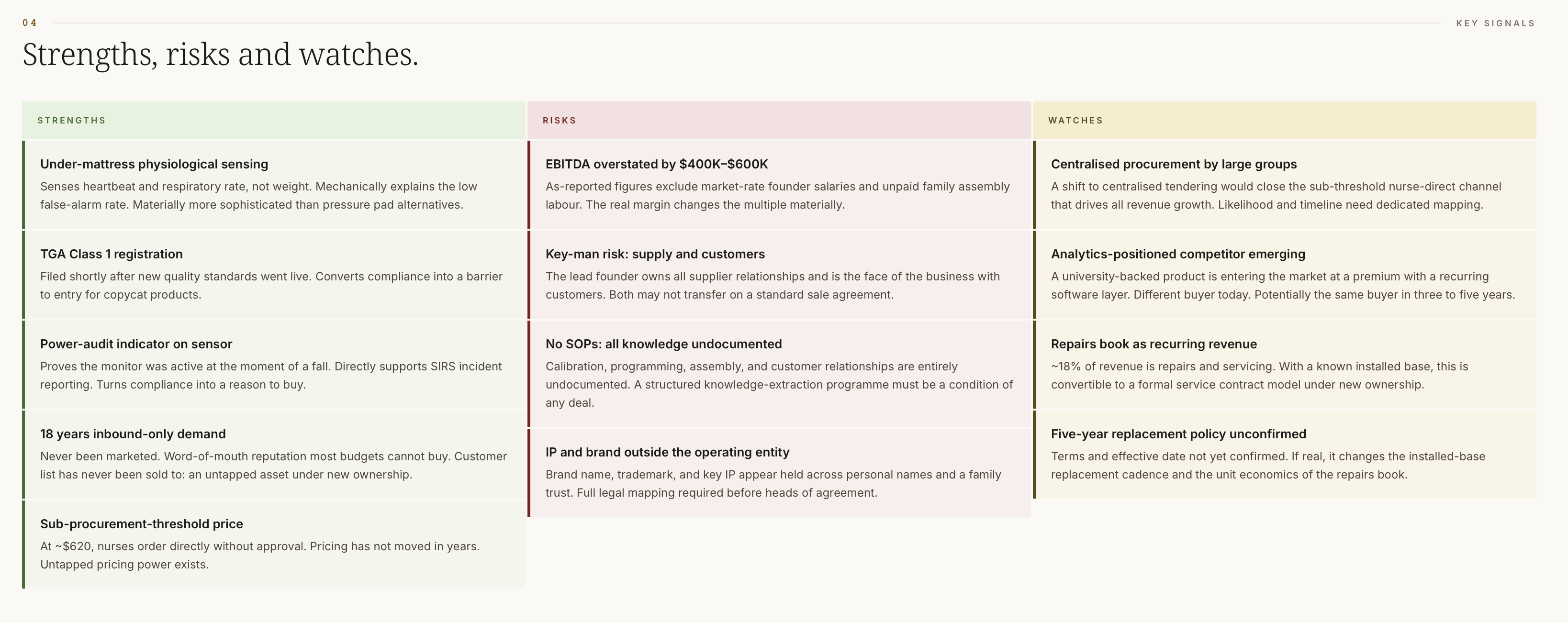This screenshot has width=1568, height=623.
Task: Select the Under-mattress physiological sensing card
Action: point(273,184)
